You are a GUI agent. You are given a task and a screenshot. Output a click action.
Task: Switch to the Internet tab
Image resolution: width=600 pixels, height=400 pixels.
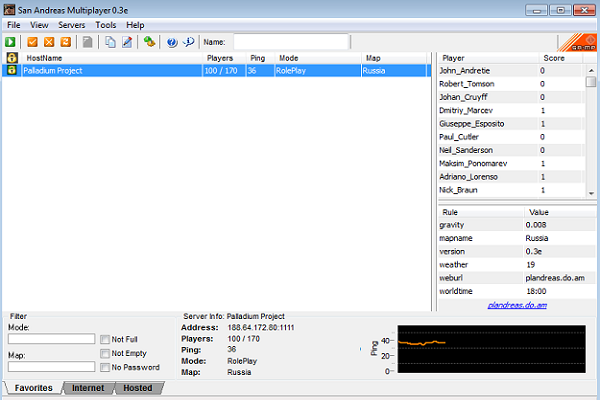(88, 388)
